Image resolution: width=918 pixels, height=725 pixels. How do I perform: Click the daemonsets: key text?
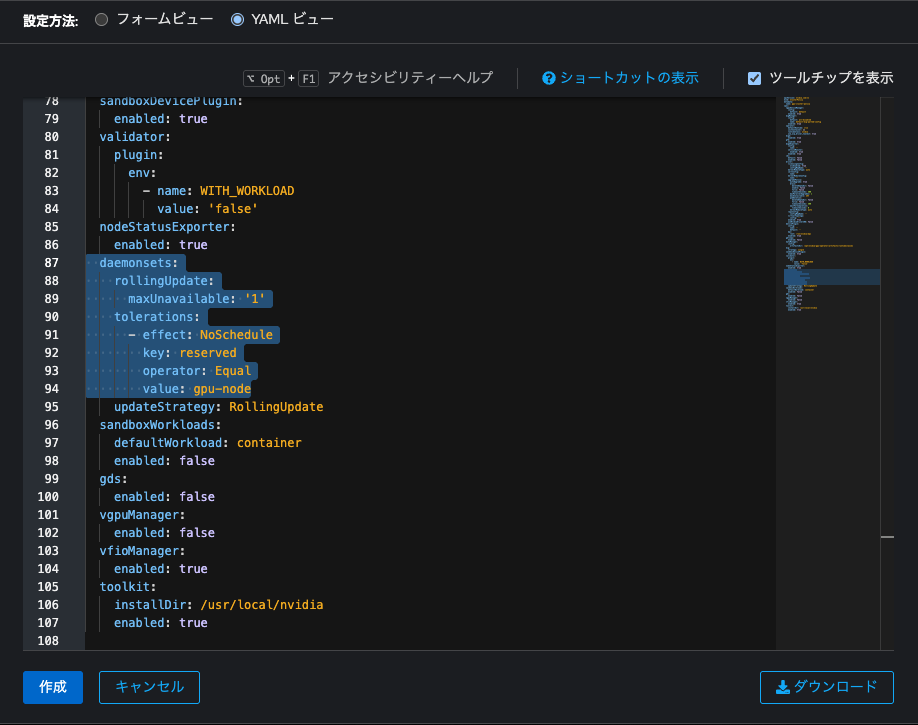click(138, 263)
